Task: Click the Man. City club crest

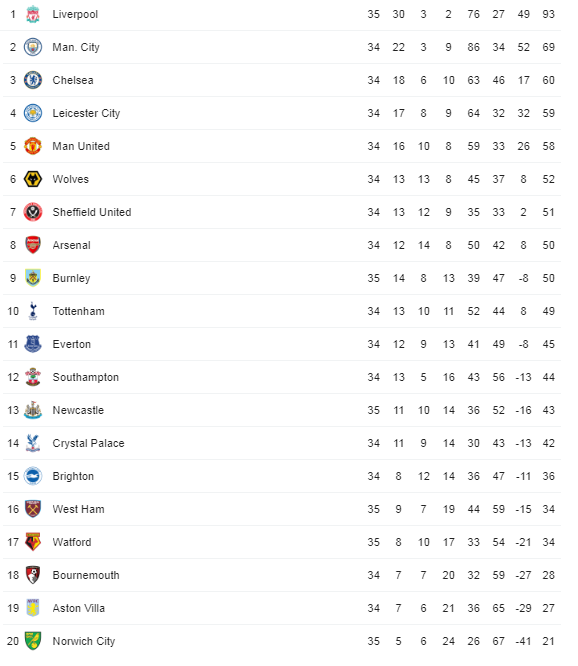Action: [x=33, y=47]
